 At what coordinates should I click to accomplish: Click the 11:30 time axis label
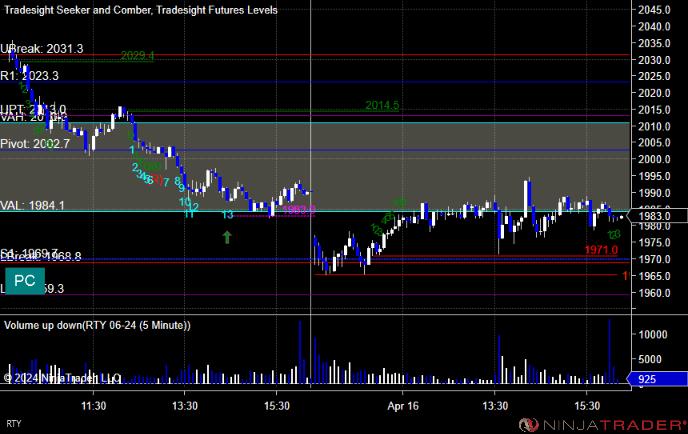point(93,406)
